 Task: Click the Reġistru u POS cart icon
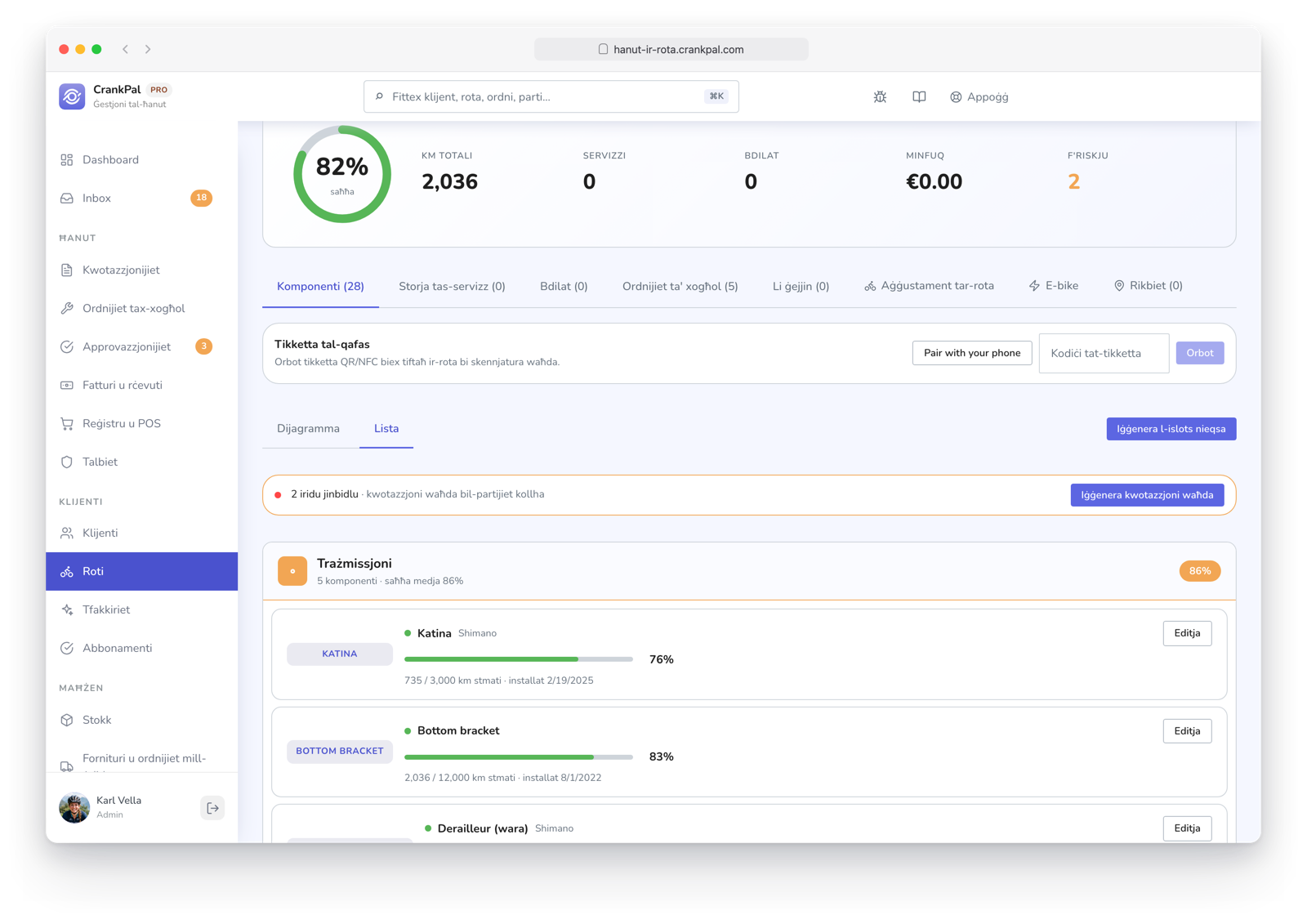point(67,424)
